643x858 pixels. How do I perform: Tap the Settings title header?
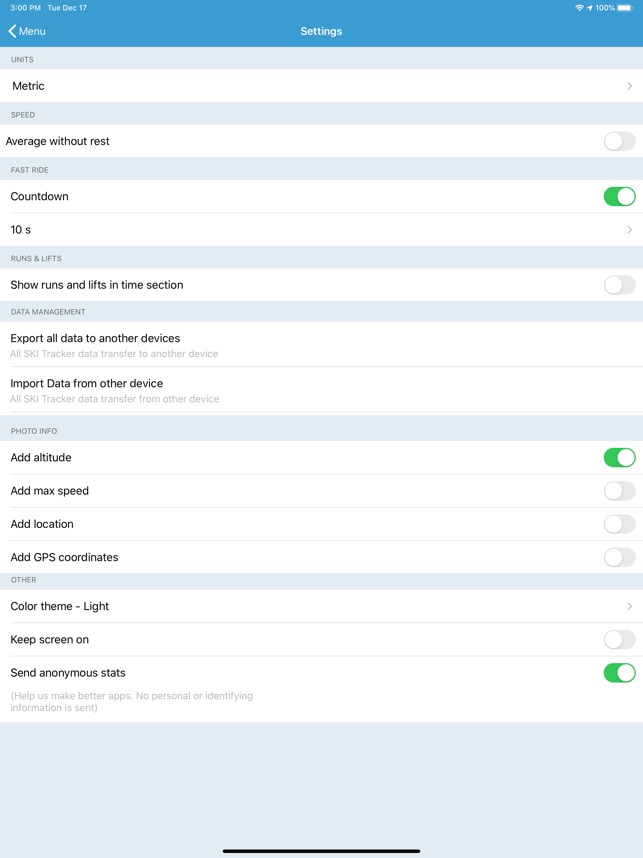pyautogui.click(x=321, y=31)
